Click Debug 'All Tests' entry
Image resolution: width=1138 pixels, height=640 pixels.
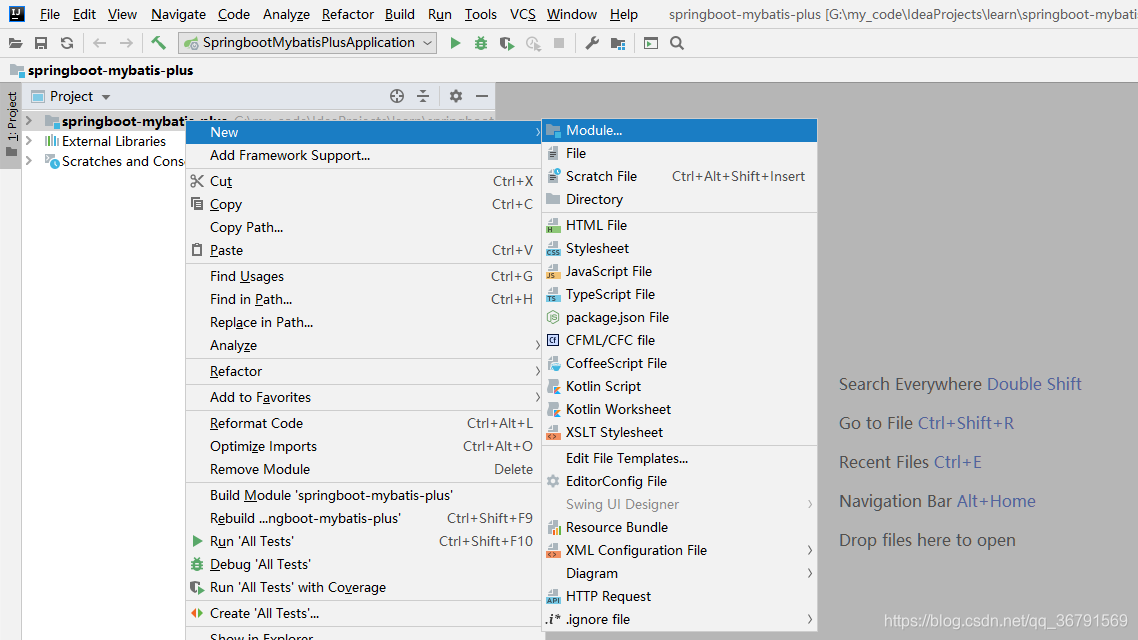[364, 565]
